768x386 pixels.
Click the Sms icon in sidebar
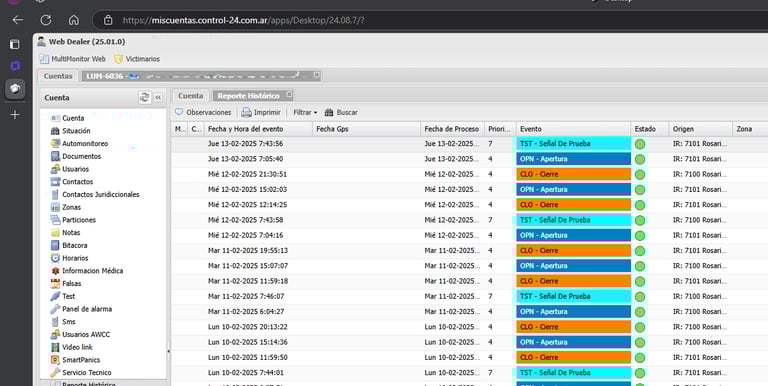click(x=55, y=322)
